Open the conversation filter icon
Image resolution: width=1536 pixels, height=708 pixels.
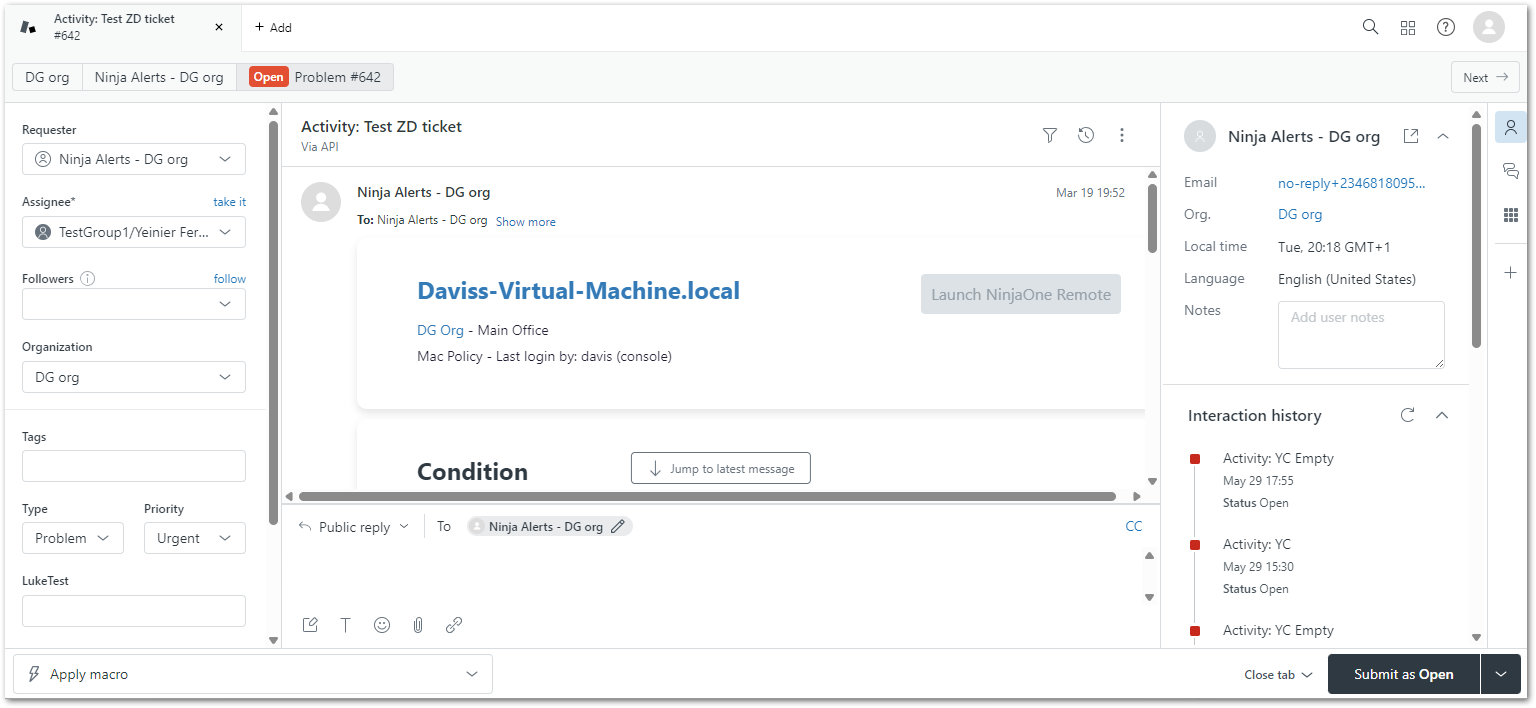(1049, 135)
